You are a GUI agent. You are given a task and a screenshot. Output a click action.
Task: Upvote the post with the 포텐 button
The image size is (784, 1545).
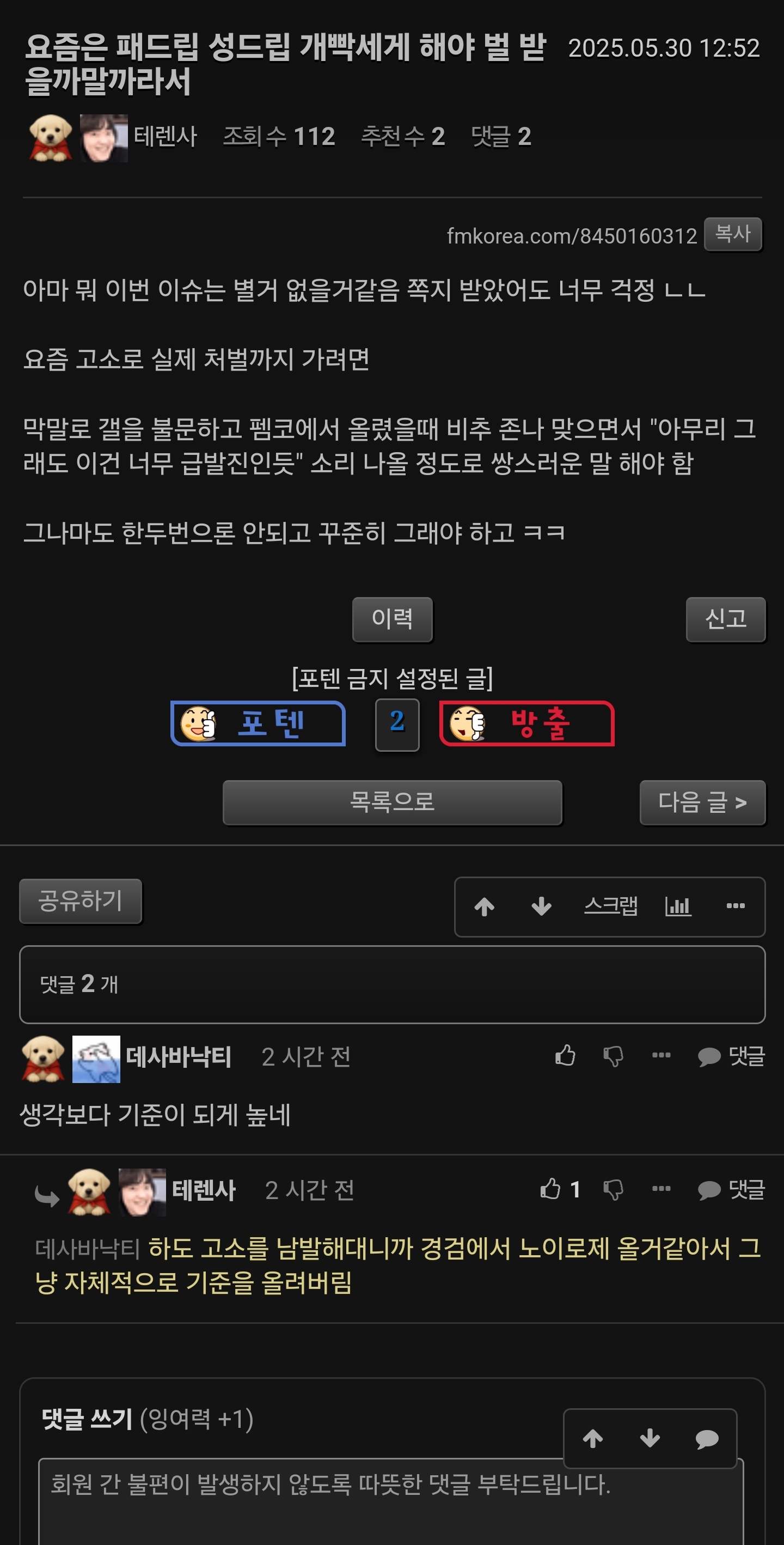pos(258,723)
